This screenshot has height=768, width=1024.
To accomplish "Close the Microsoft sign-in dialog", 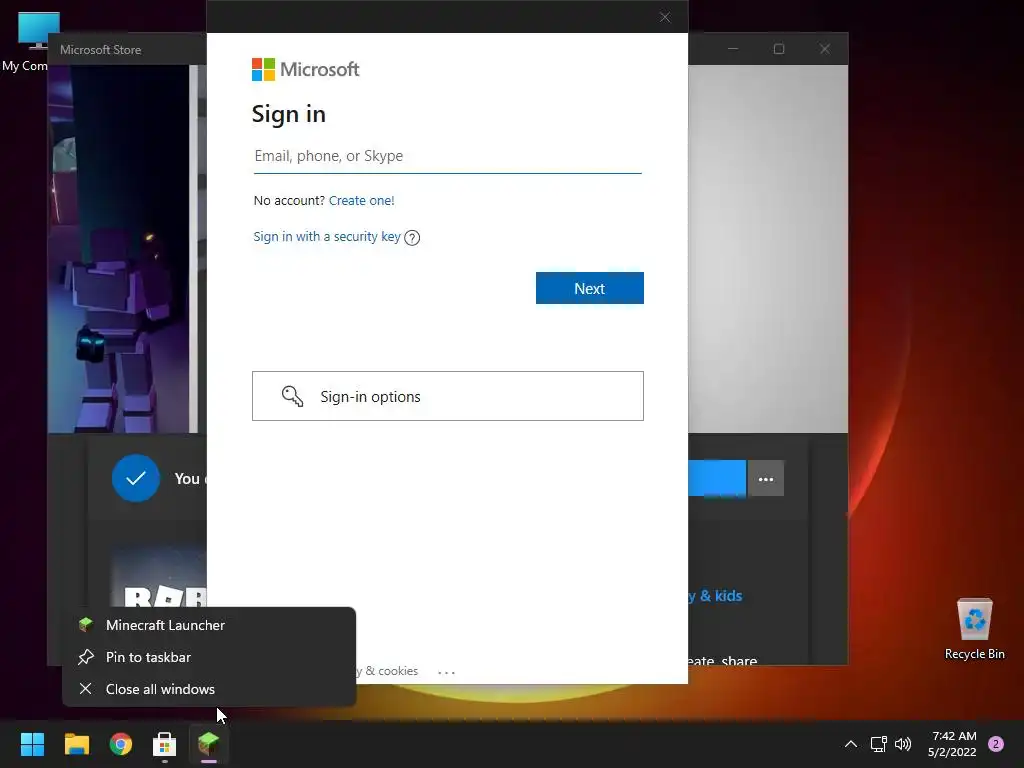I will (x=665, y=17).
